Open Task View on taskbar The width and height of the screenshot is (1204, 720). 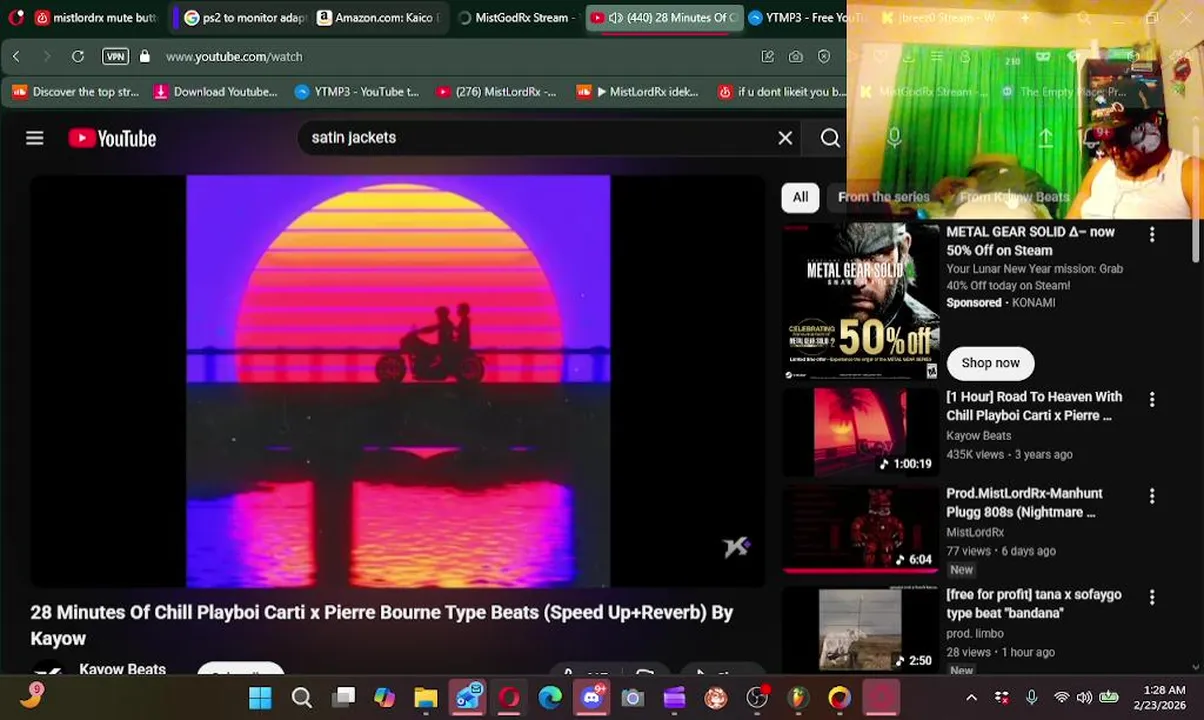click(x=343, y=698)
